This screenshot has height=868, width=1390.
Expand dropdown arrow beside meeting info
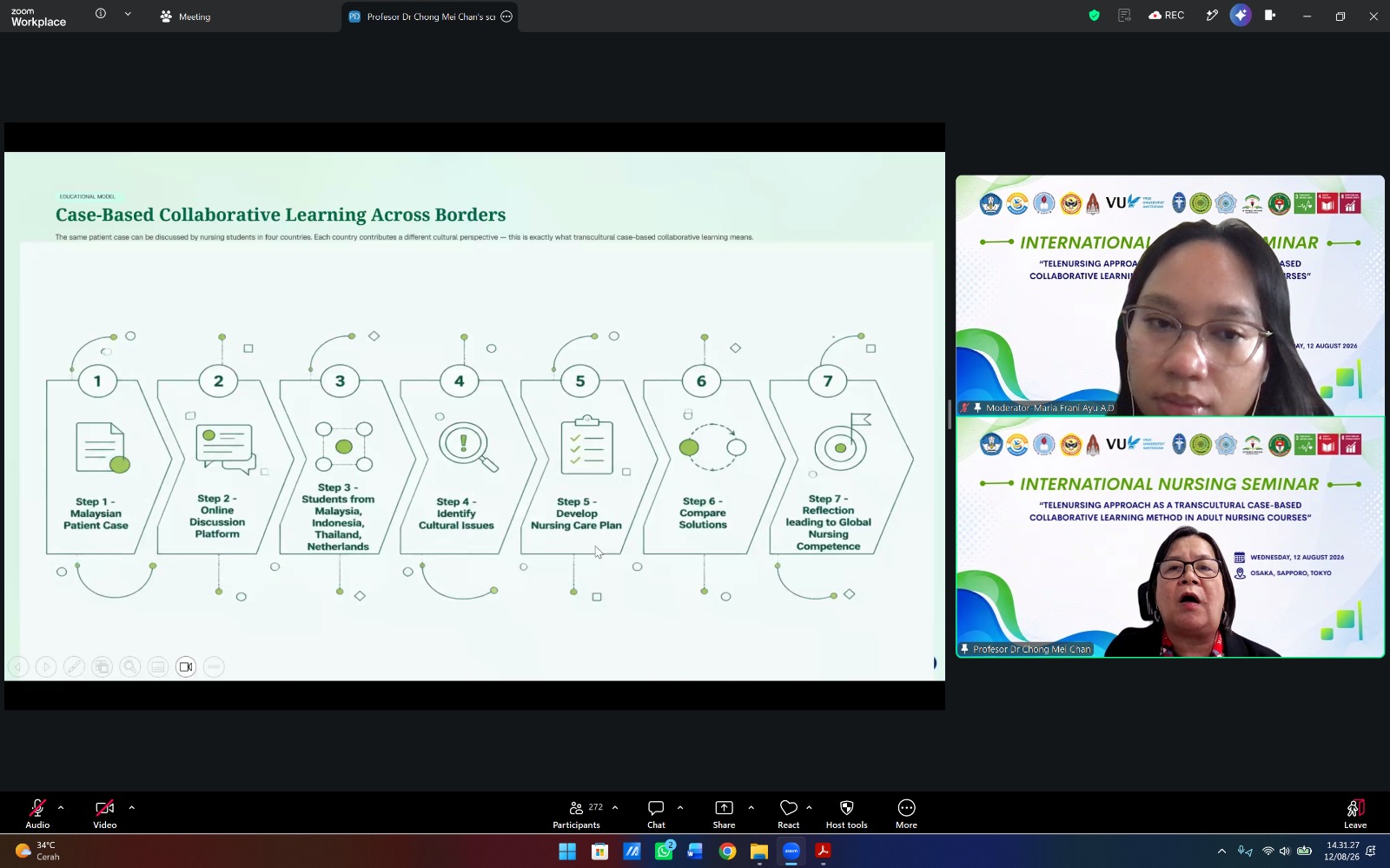click(128, 14)
